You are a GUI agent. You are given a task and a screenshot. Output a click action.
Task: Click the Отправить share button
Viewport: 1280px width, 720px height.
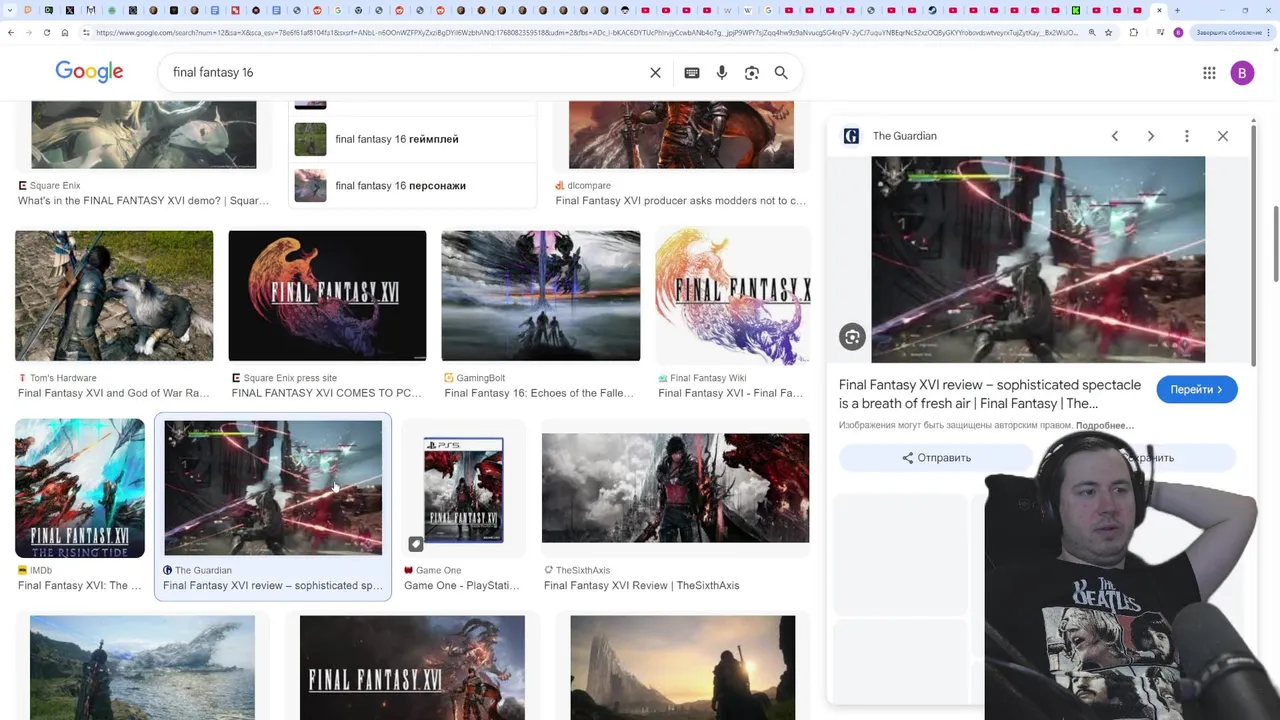[x=936, y=458]
